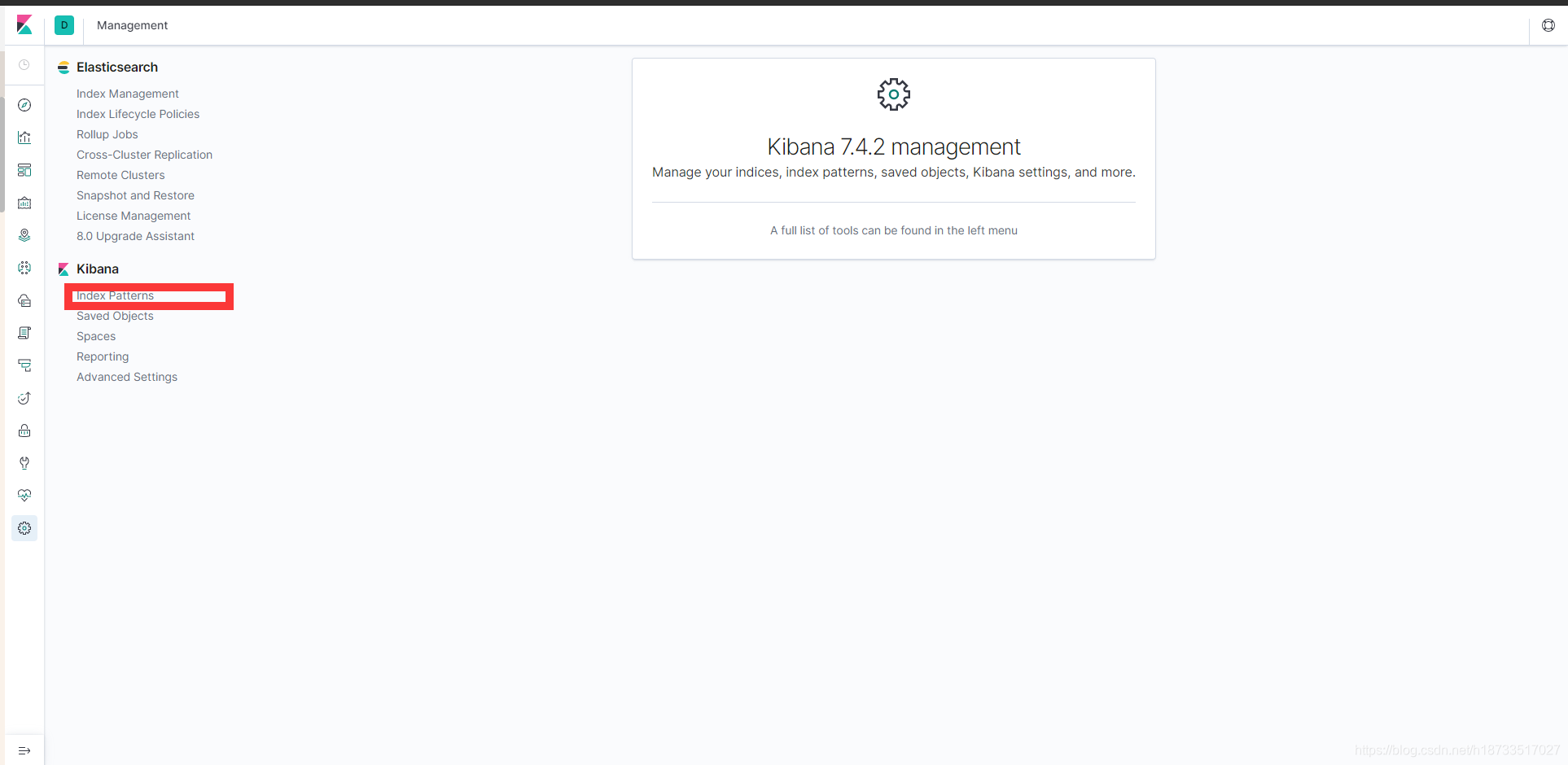Viewport: 1568px width, 765px height.
Task: Open the Uptime sidebar icon
Action: pyautogui.click(x=24, y=398)
